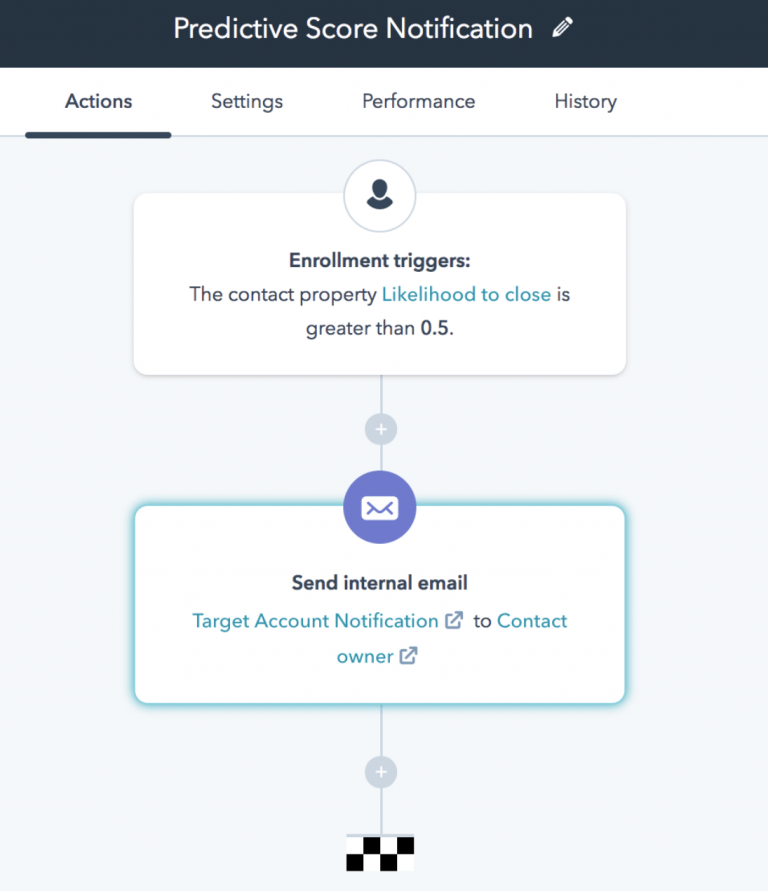The height and width of the screenshot is (891, 768).
Task: Click the checkered flag workflow end icon
Action: pyautogui.click(x=381, y=852)
